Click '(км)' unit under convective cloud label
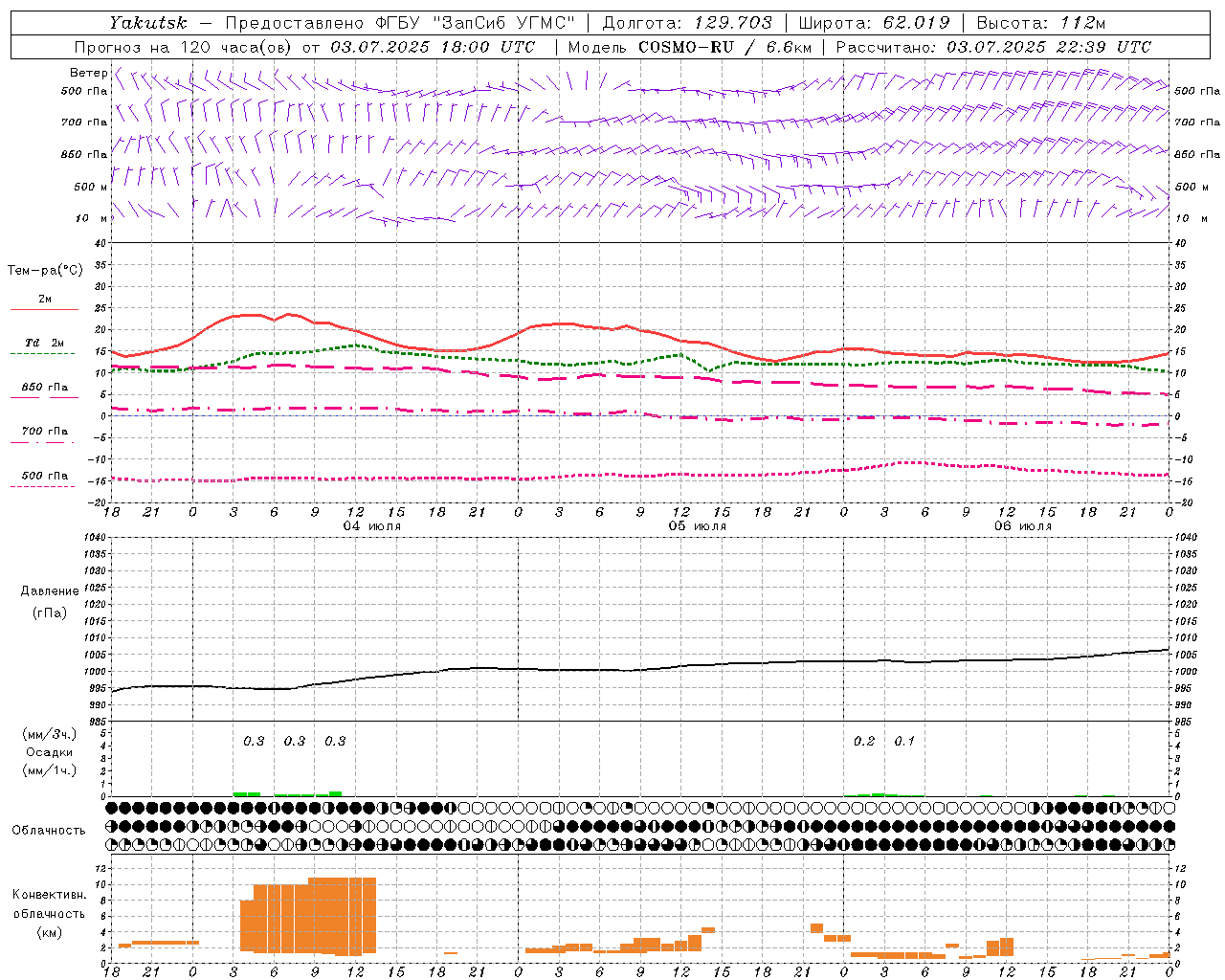The width and height of the screenshot is (1225, 980). (x=50, y=932)
